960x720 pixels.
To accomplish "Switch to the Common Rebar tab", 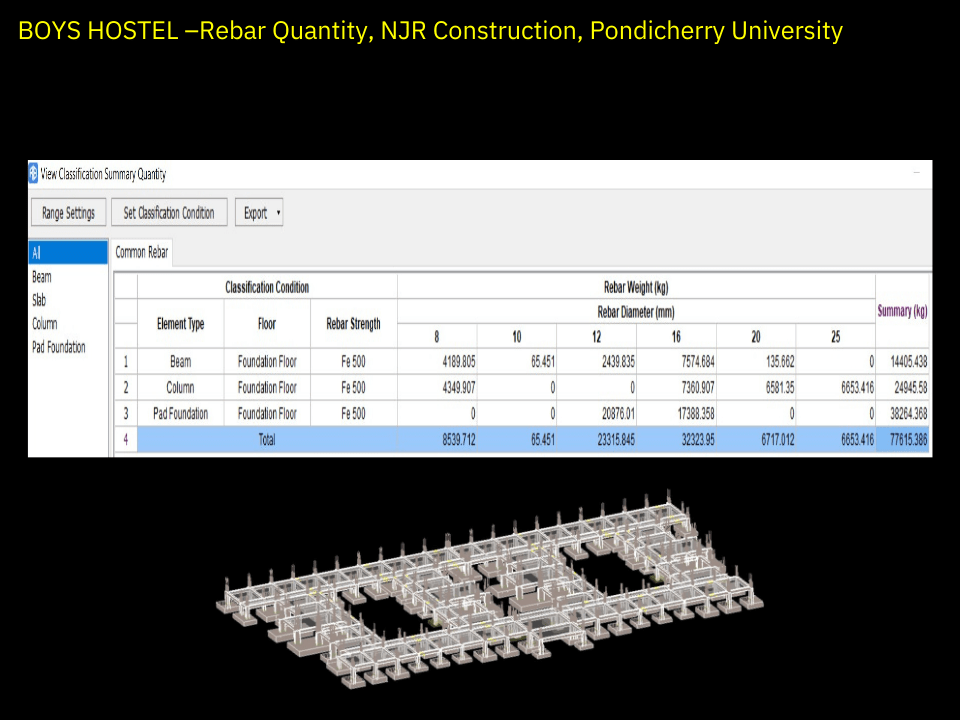I will point(141,252).
